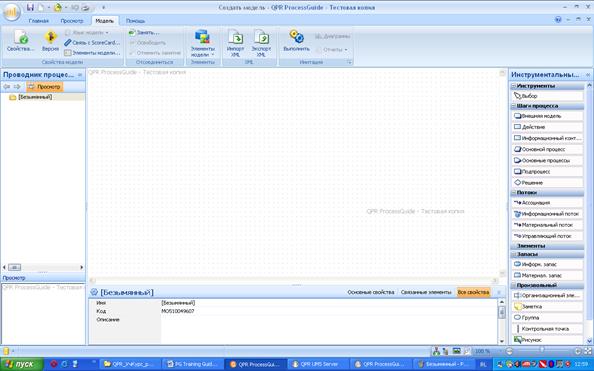This screenshot has width=594, height=371.
Task: Open the Помощь ribbon tab
Action: [x=135, y=21]
